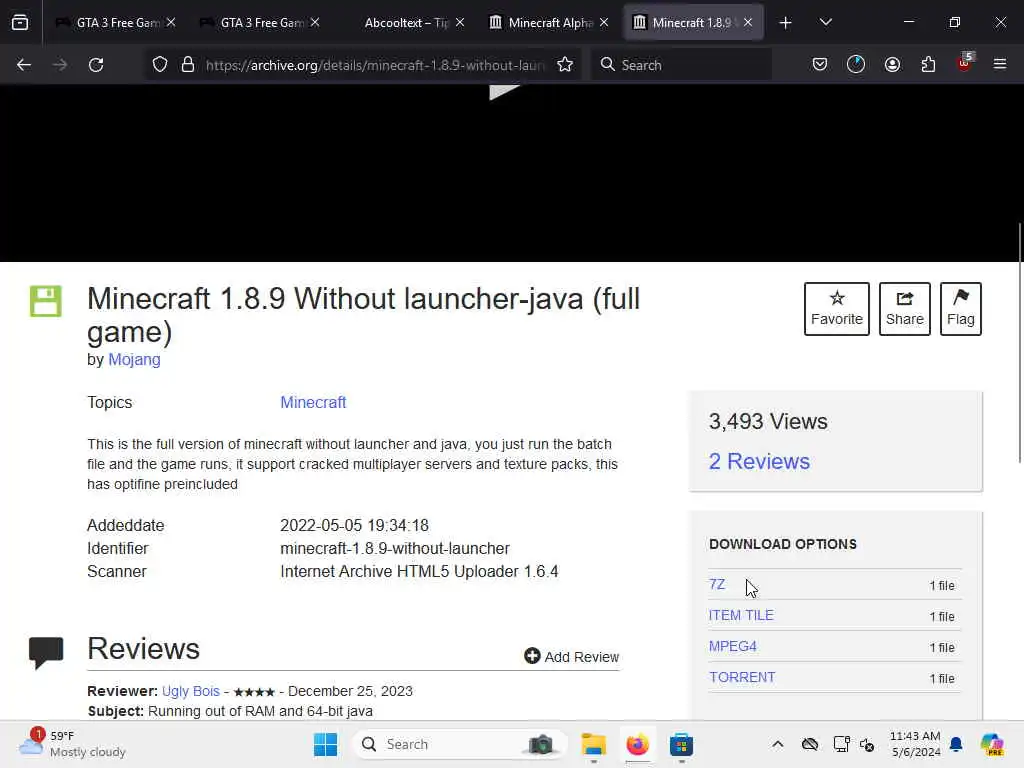Image resolution: width=1024 pixels, height=768 pixels.
Task: Close the Minecraft Alpha tab
Action: coord(604,23)
